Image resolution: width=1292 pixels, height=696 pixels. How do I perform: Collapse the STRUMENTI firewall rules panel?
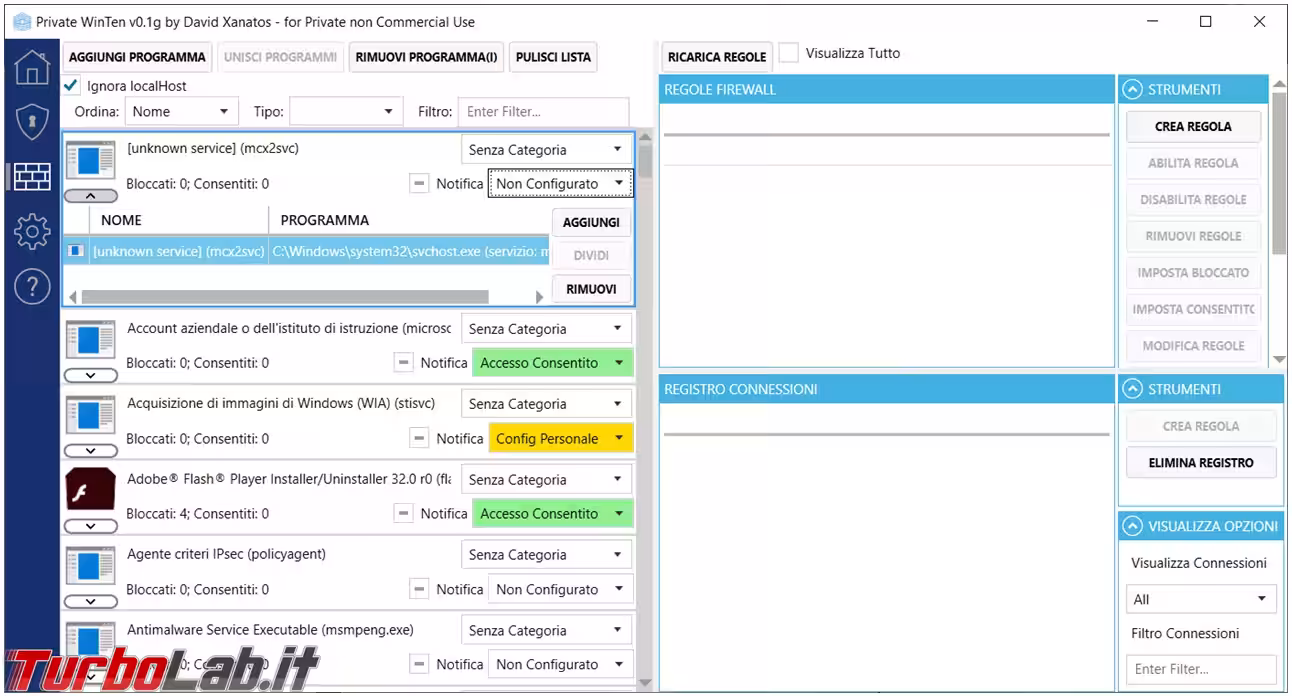coord(1133,90)
